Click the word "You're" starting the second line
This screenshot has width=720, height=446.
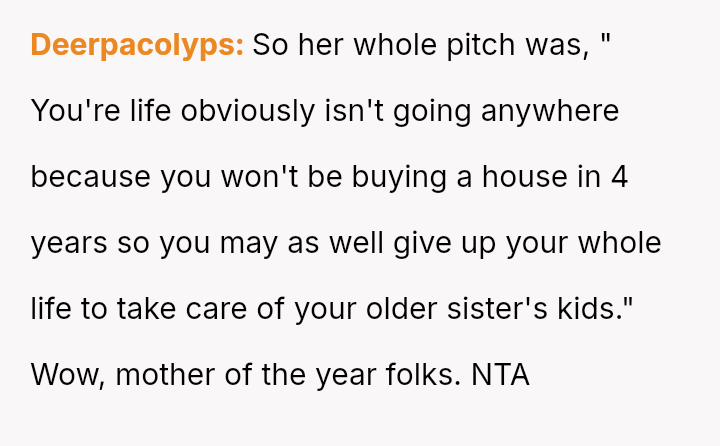tap(74, 111)
